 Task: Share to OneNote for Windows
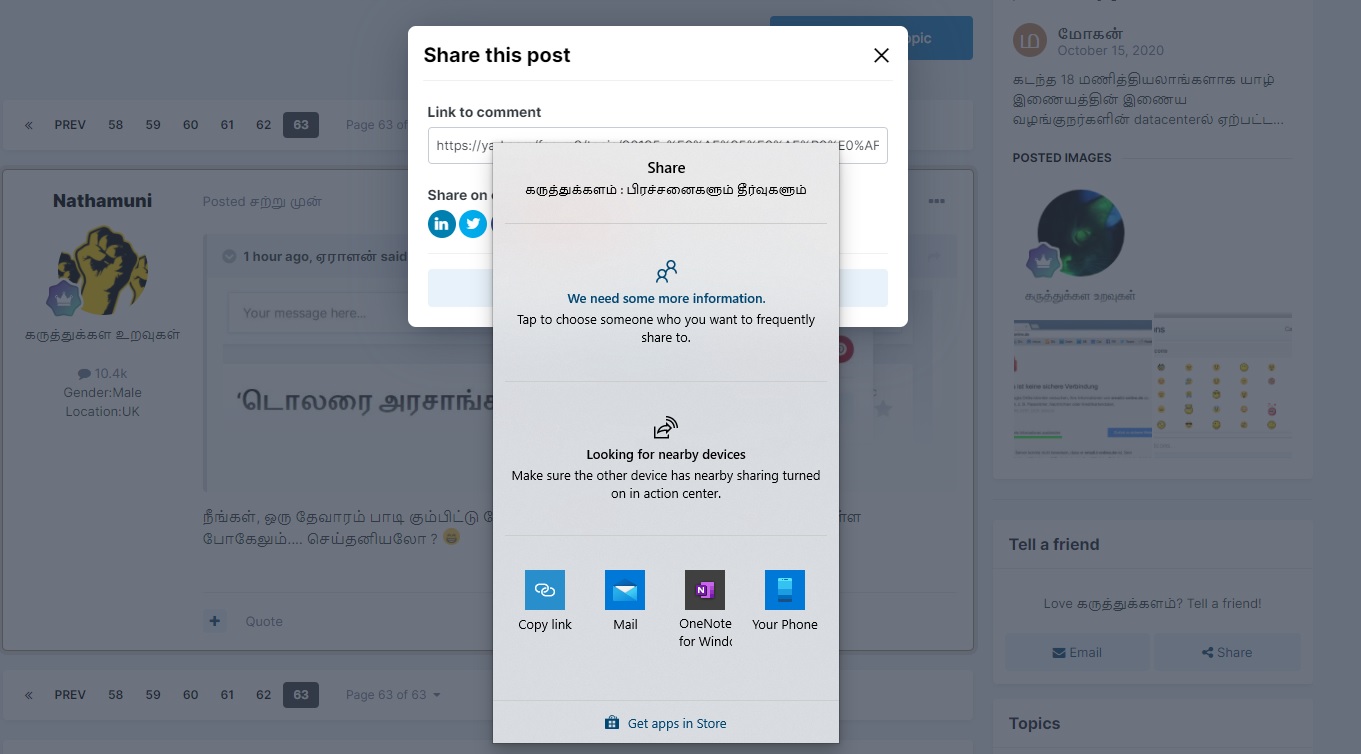click(705, 590)
